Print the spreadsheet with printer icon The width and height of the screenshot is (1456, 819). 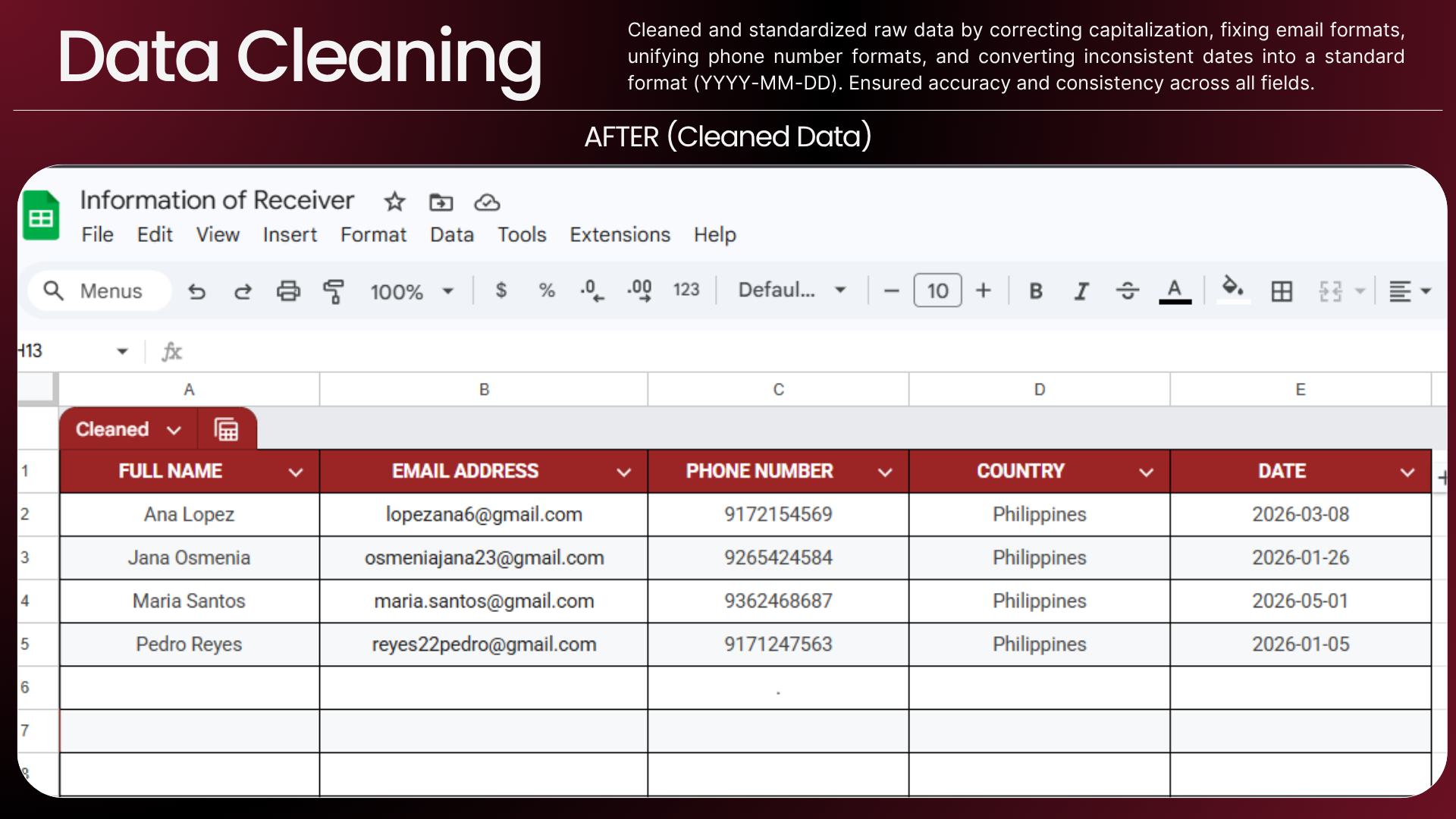point(288,291)
